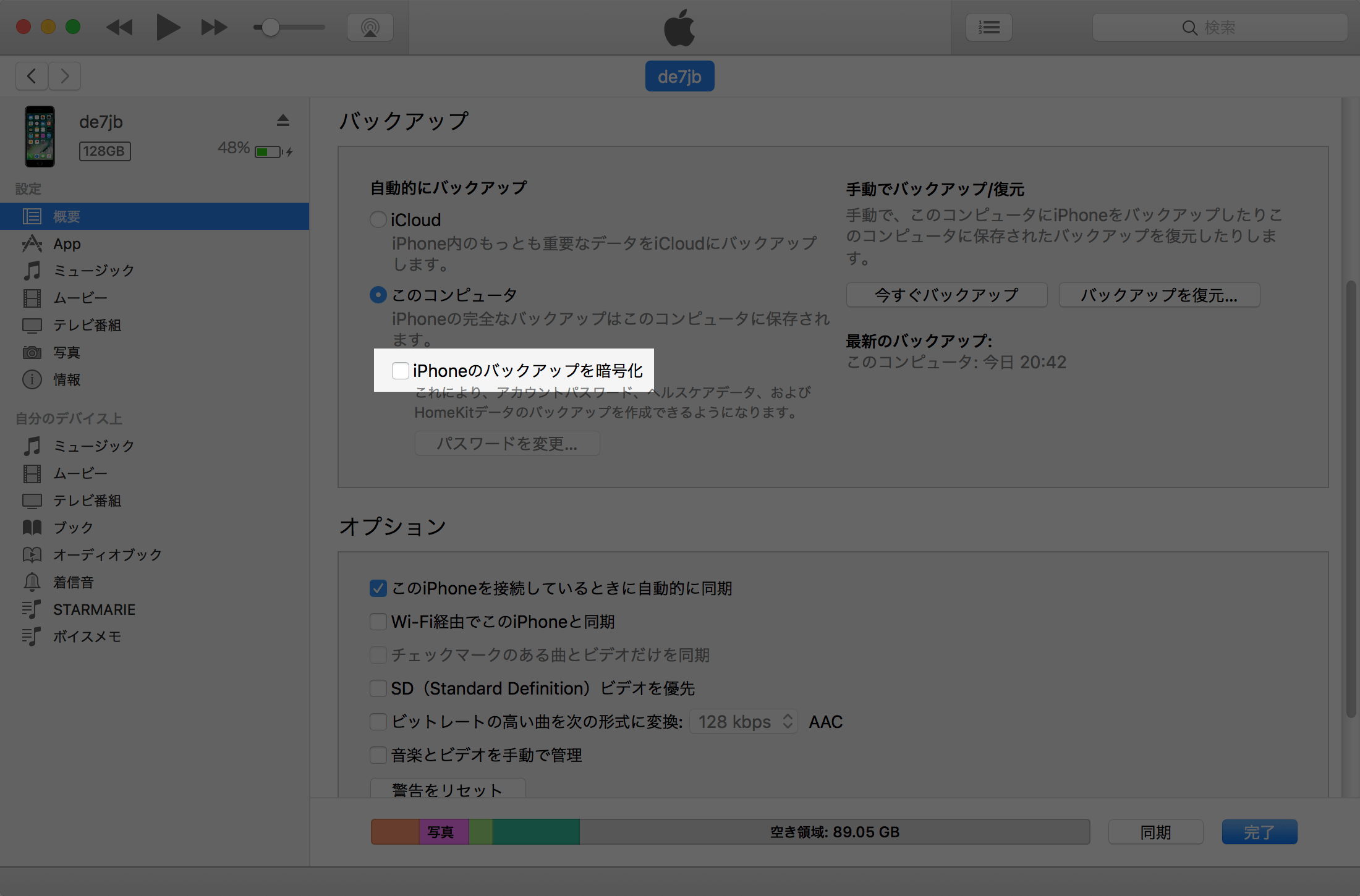Click the rewind icon
This screenshot has height=896, width=1360.
pos(120,27)
